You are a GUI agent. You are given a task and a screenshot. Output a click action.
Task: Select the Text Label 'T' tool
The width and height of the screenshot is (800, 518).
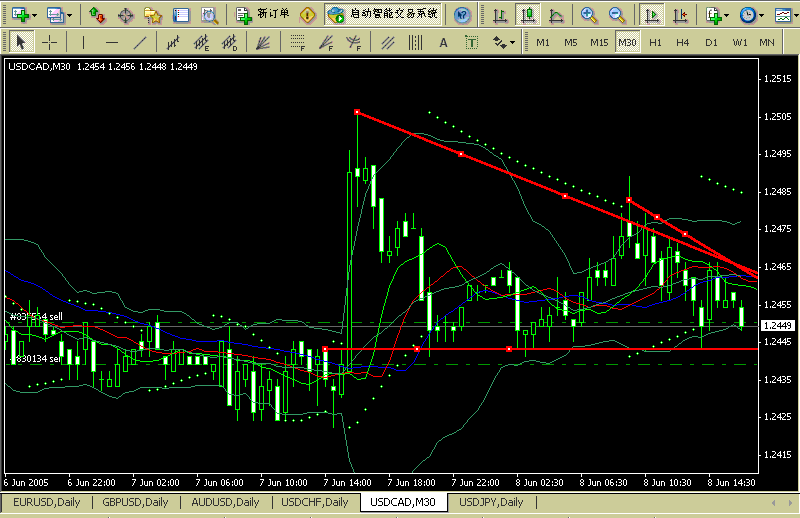[x=471, y=43]
